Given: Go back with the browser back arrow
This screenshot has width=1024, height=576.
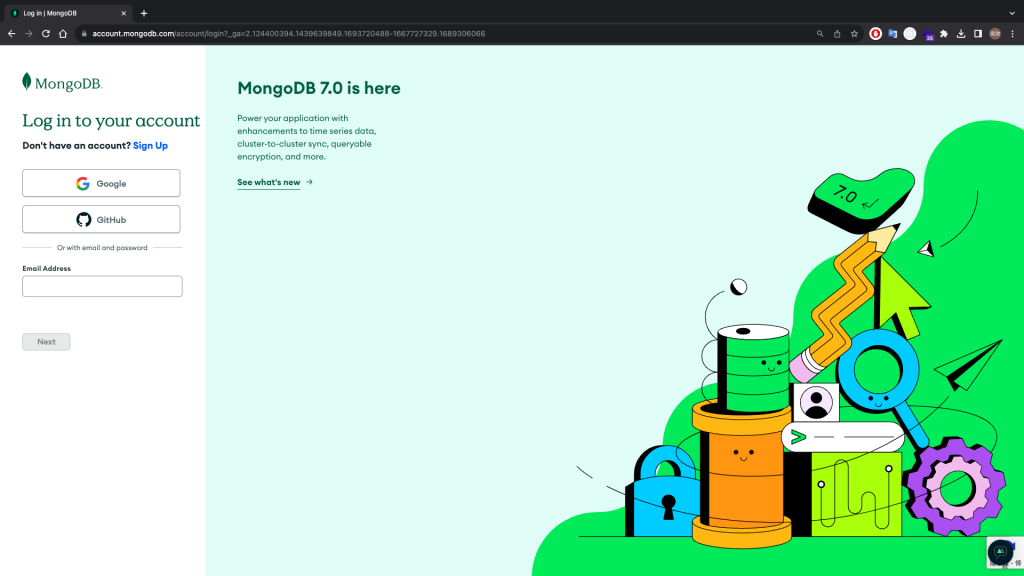Looking at the screenshot, I should coord(12,33).
